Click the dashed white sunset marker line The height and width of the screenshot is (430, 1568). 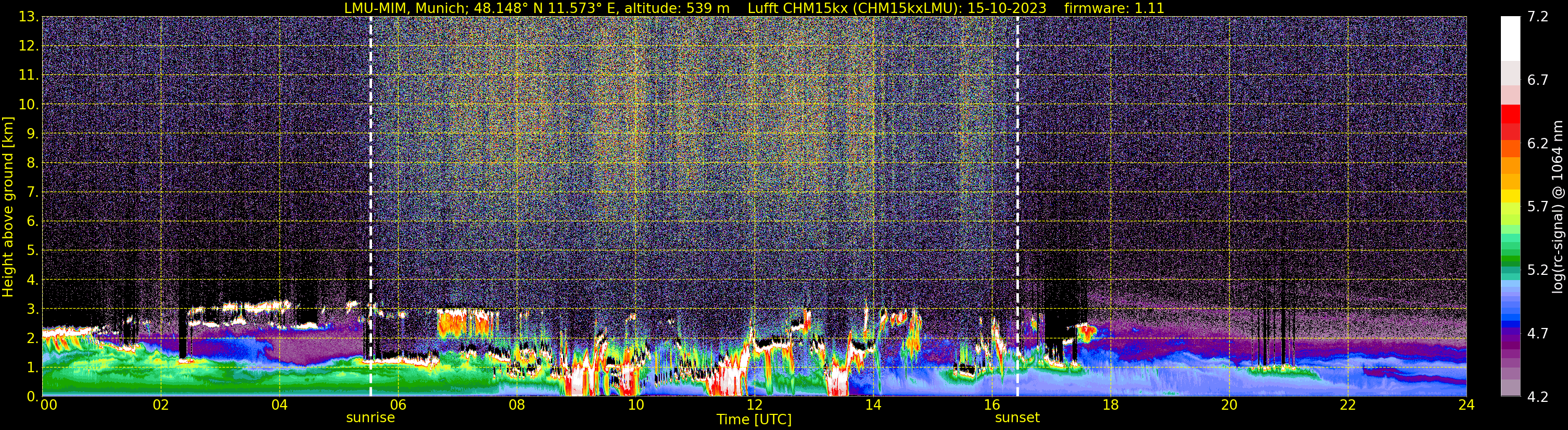click(x=1017, y=207)
